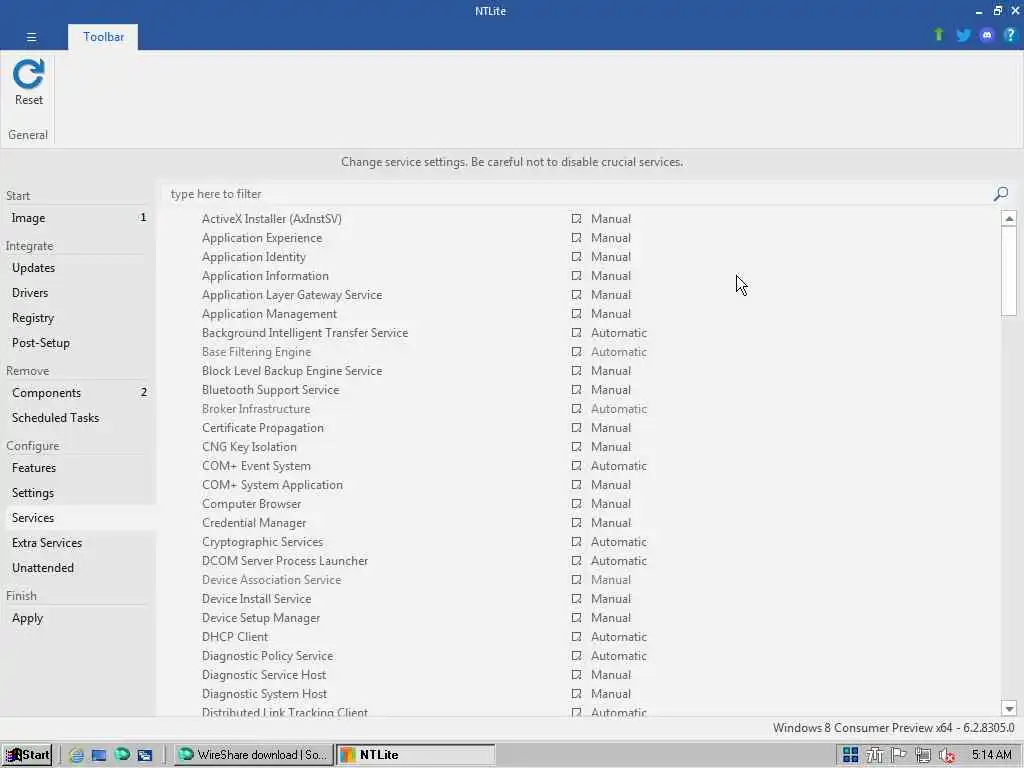Select the Device Setup Manager row
The image size is (1024, 768).
click(x=581, y=618)
